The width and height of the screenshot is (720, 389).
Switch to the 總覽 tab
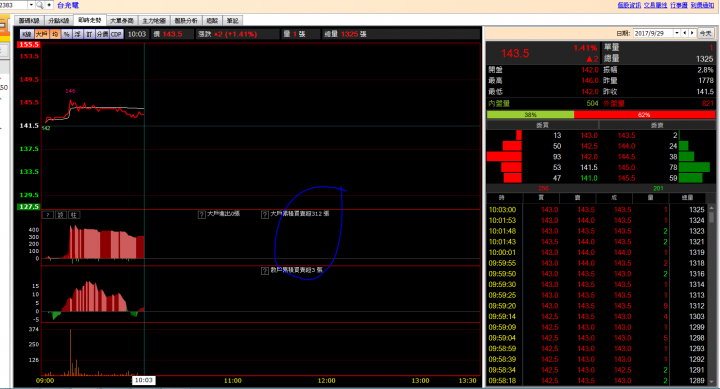pyautogui.click(x=212, y=21)
